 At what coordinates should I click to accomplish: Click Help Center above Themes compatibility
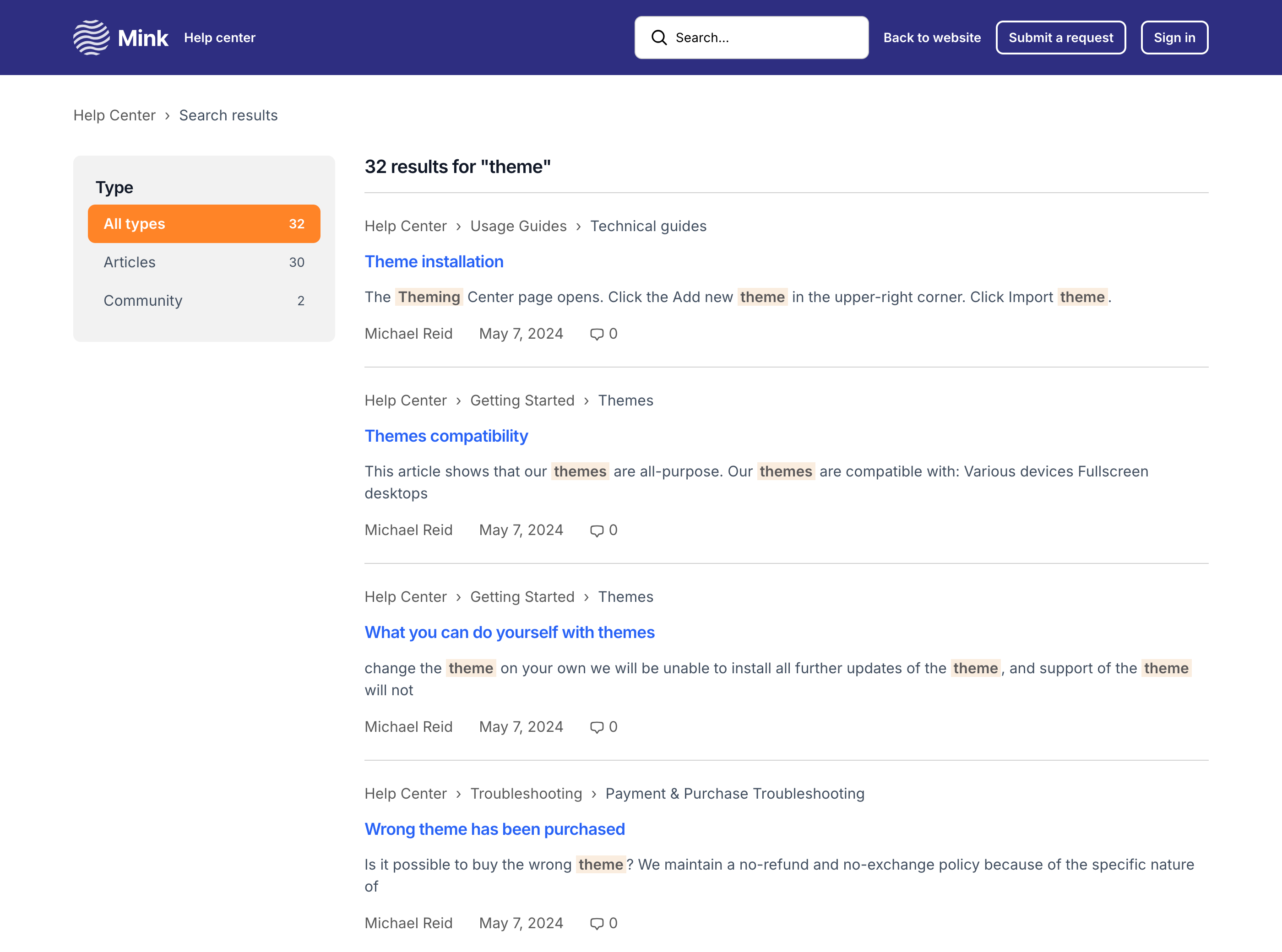[405, 400]
